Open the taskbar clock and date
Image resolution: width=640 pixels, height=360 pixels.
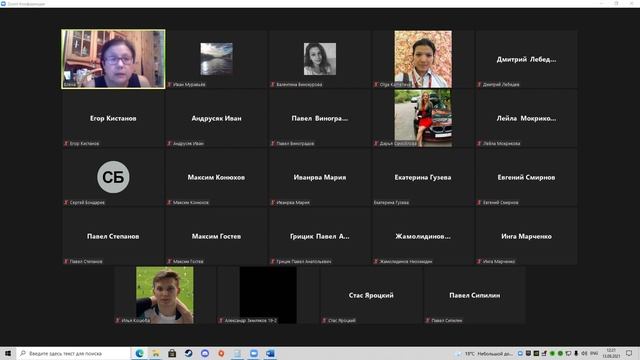[611, 353]
